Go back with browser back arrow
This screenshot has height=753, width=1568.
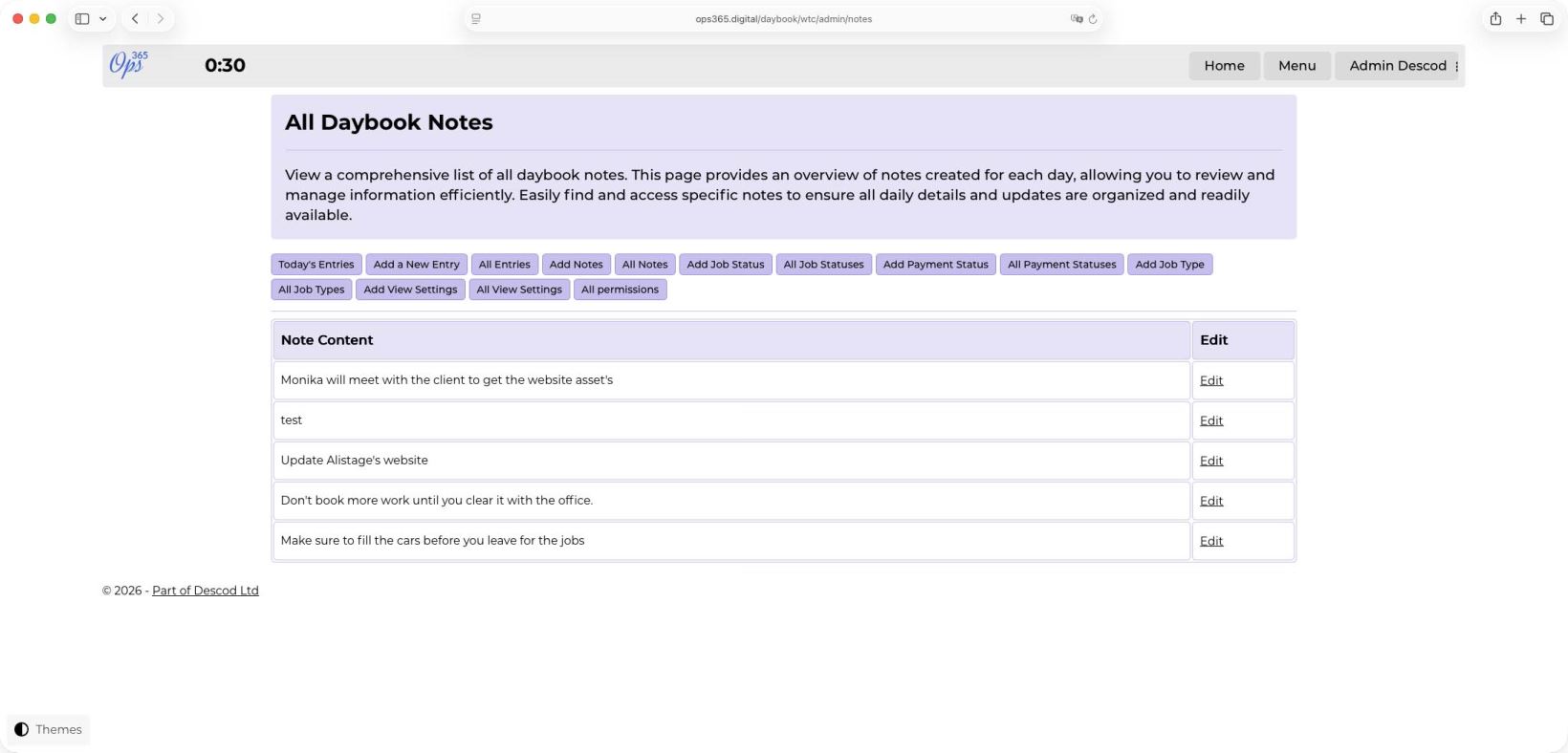point(135,18)
